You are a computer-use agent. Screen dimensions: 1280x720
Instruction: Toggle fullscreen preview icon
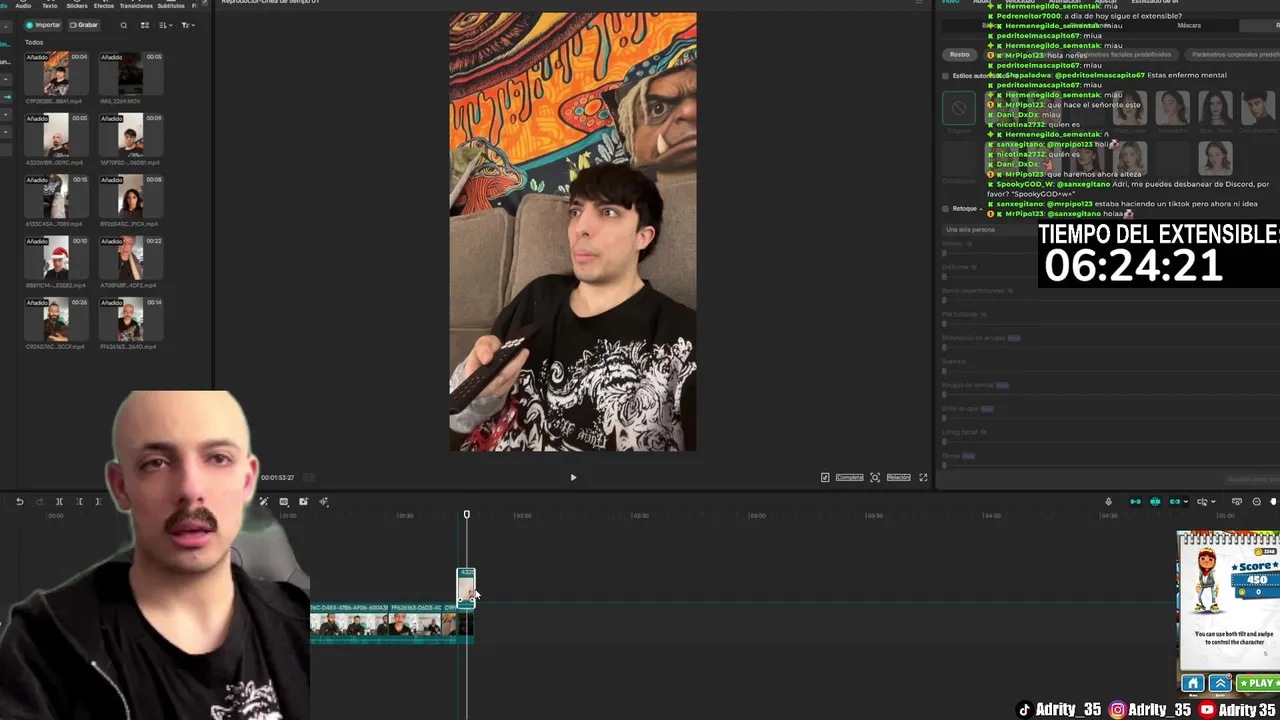(x=923, y=478)
